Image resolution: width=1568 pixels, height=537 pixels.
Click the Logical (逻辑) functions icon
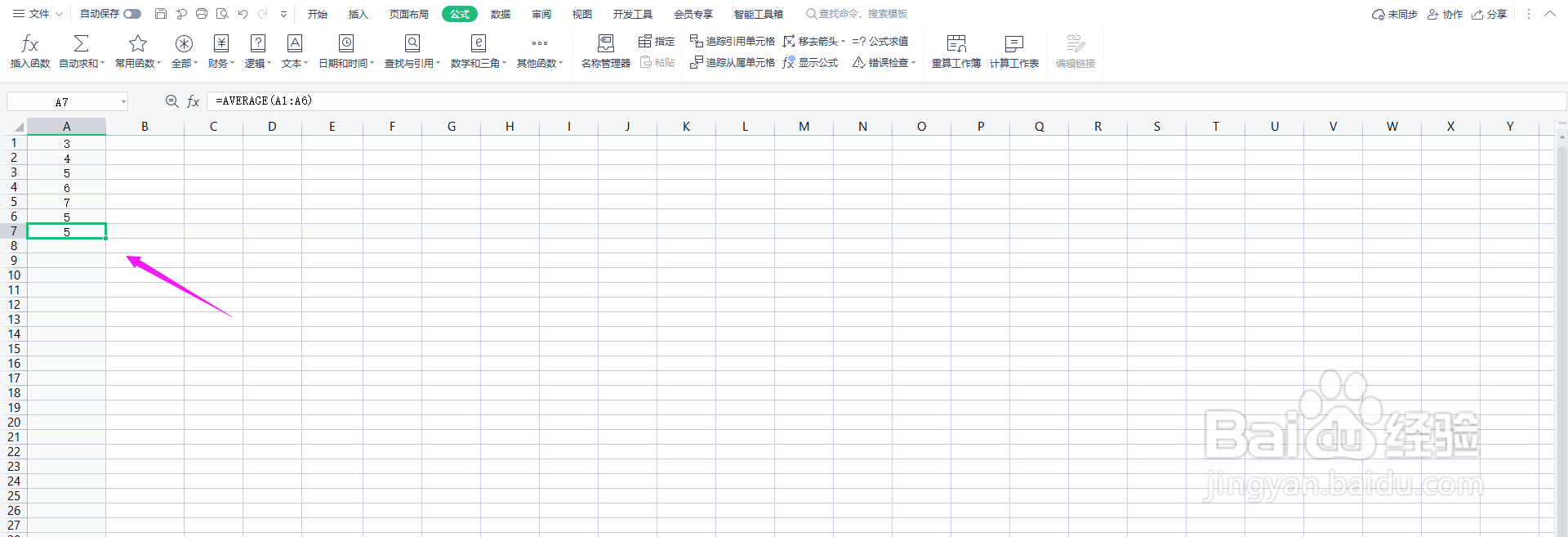258,43
